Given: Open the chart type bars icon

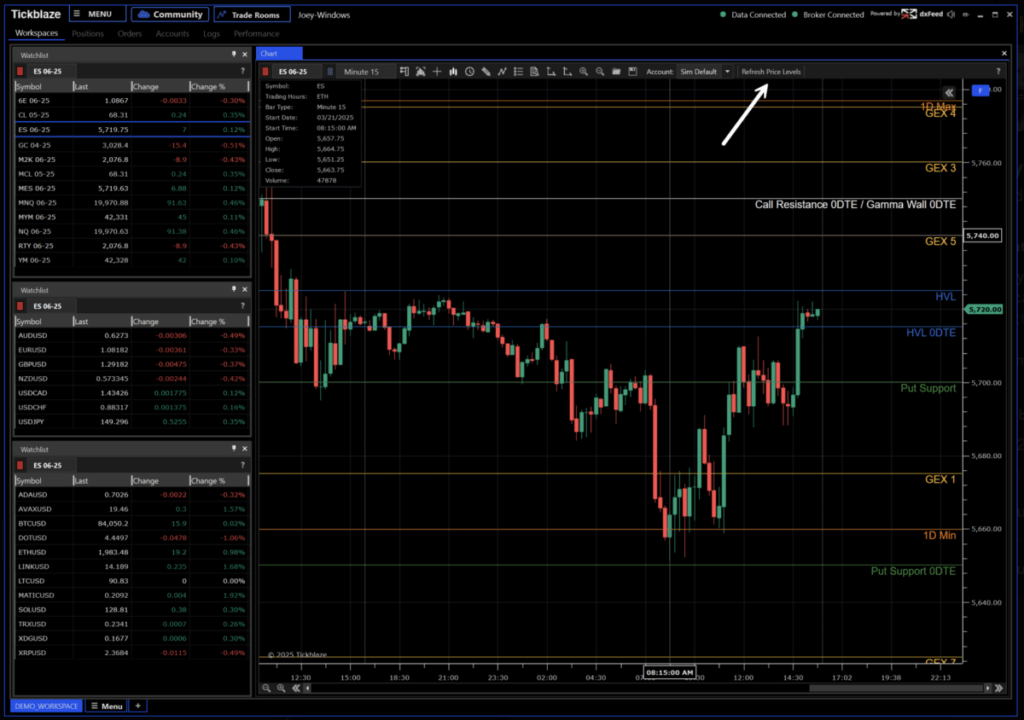Looking at the screenshot, I should pos(453,72).
